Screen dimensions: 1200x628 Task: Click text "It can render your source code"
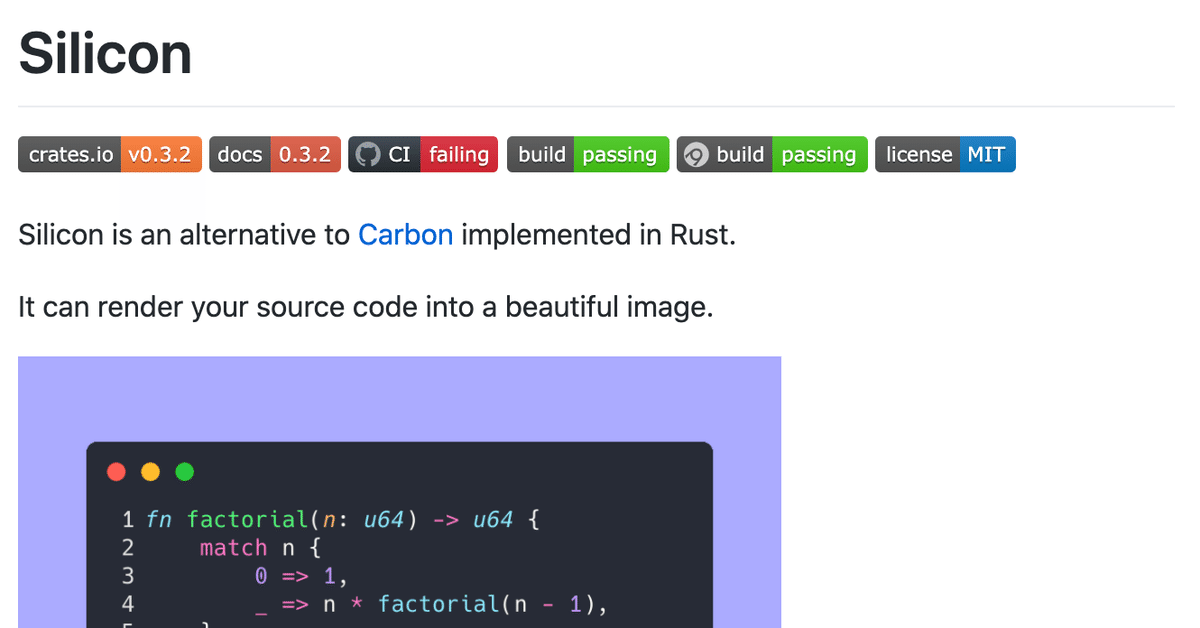coord(217,307)
